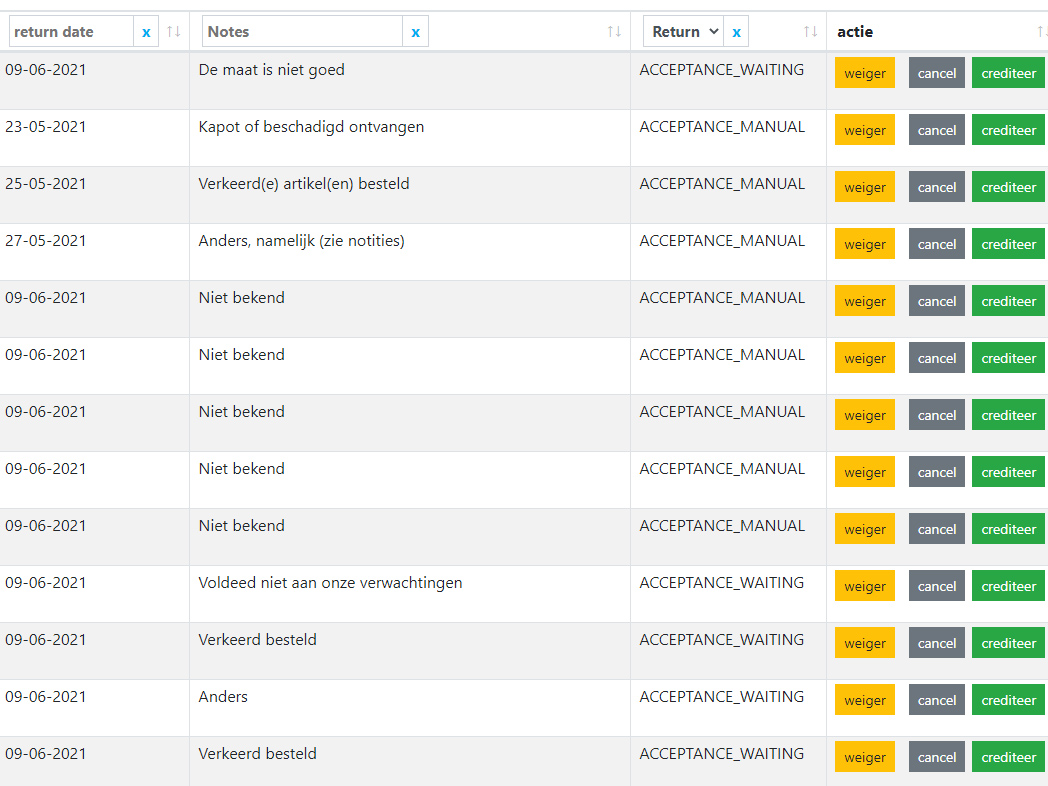Click the actie column header
The image size is (1048, 786).
click(x=855, y=32)
